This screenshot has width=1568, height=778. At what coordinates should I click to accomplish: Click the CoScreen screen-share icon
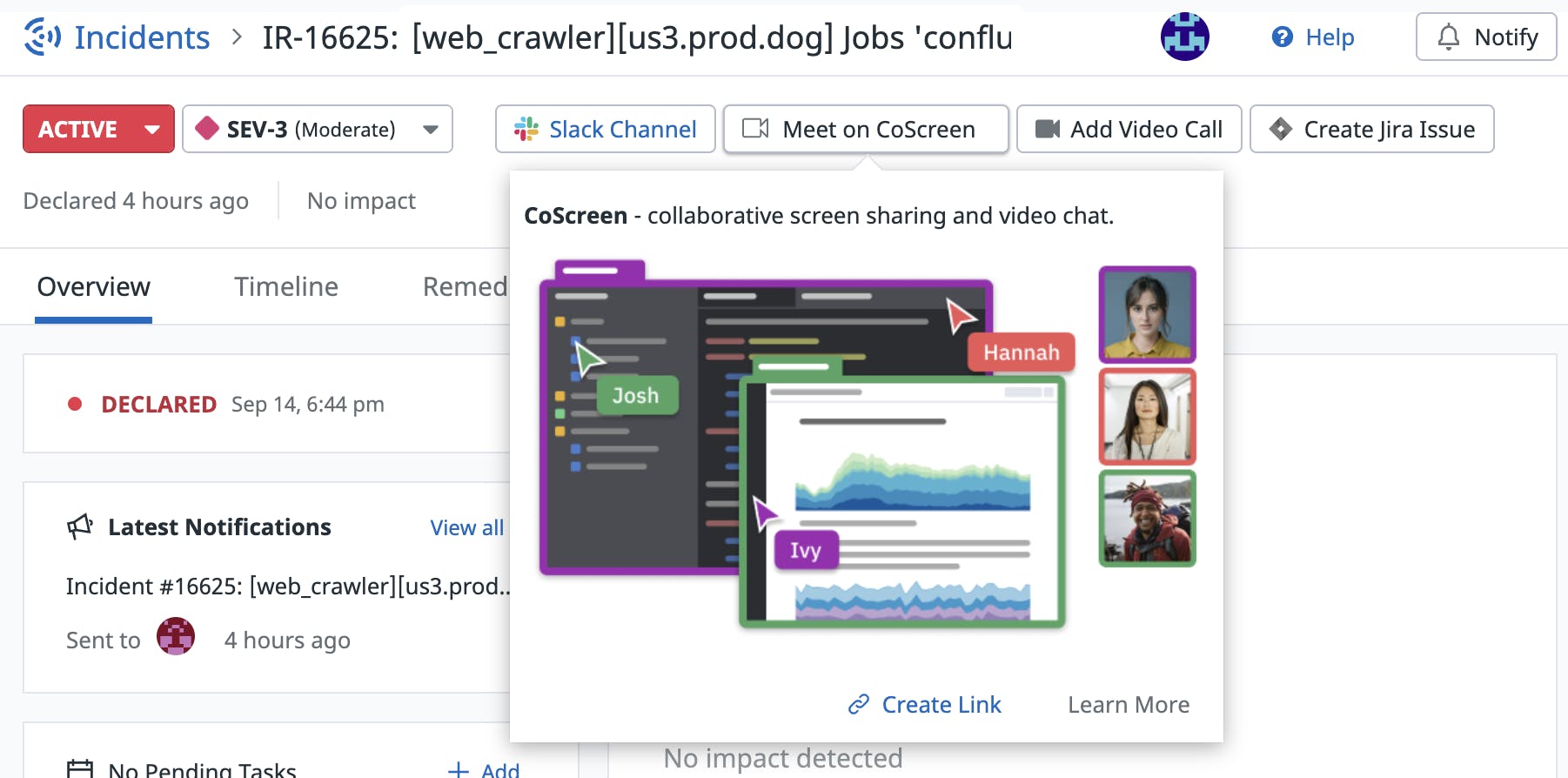[755, 129]
